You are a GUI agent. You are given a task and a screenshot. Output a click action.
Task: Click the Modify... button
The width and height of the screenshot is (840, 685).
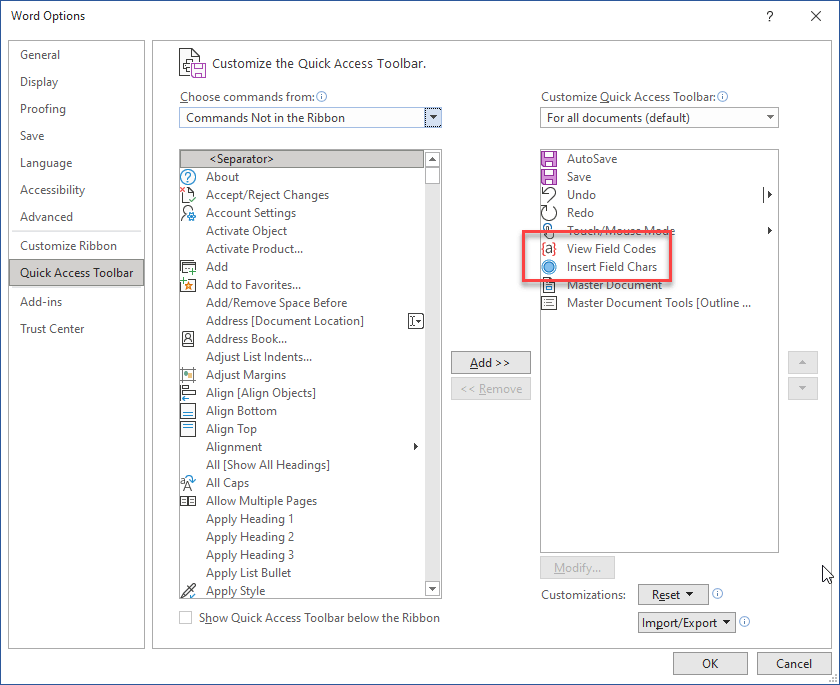(578, 568)
